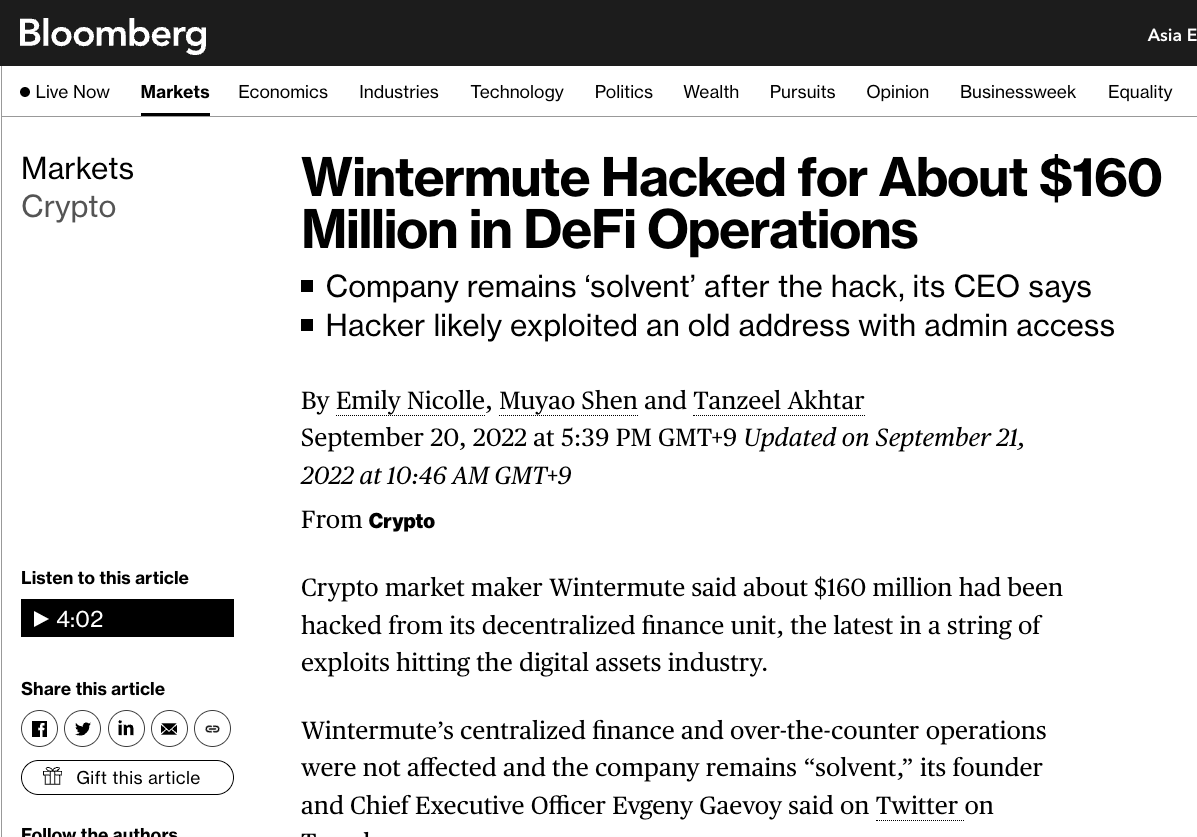Share the article on Twitter
This screenshot has width=1197, height=837.
(x=83, y=729)
